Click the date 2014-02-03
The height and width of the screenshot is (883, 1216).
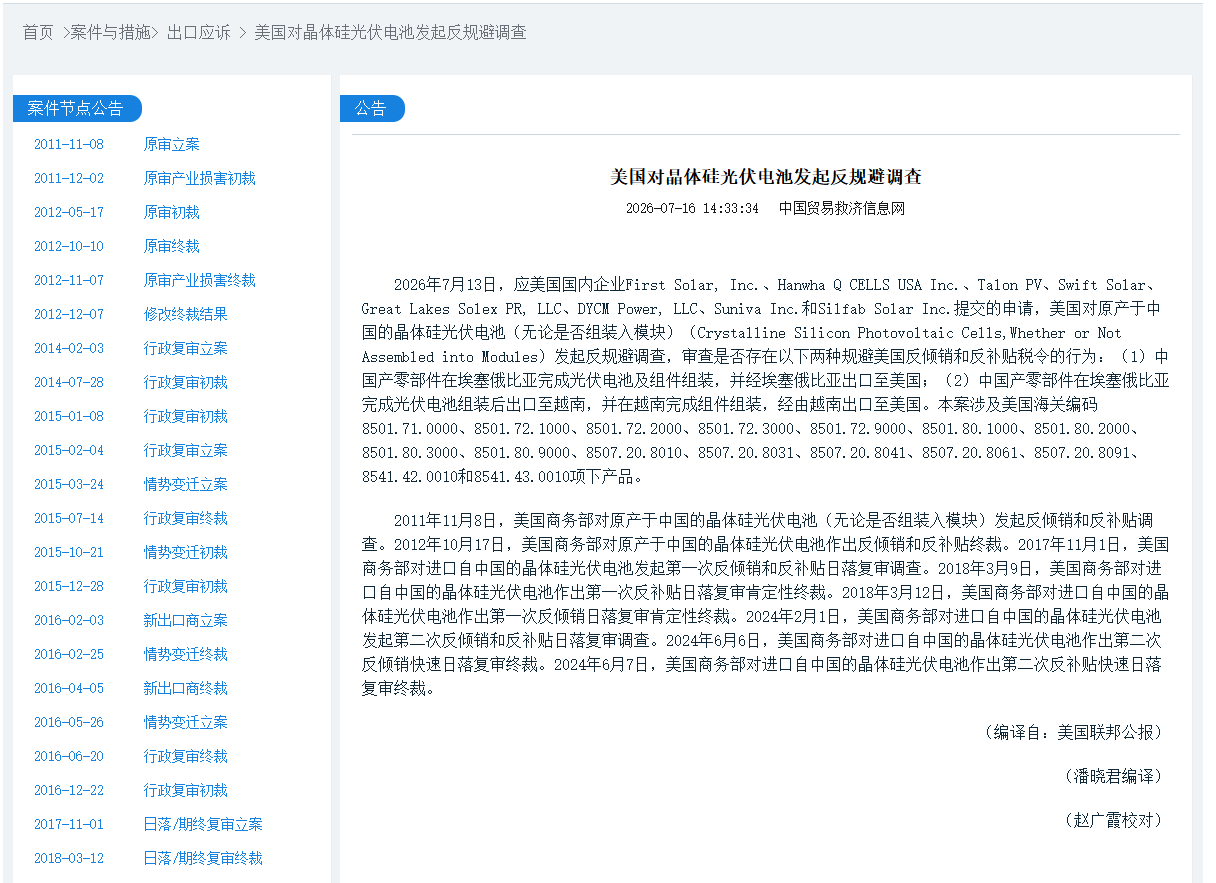[x=69, y=348]
